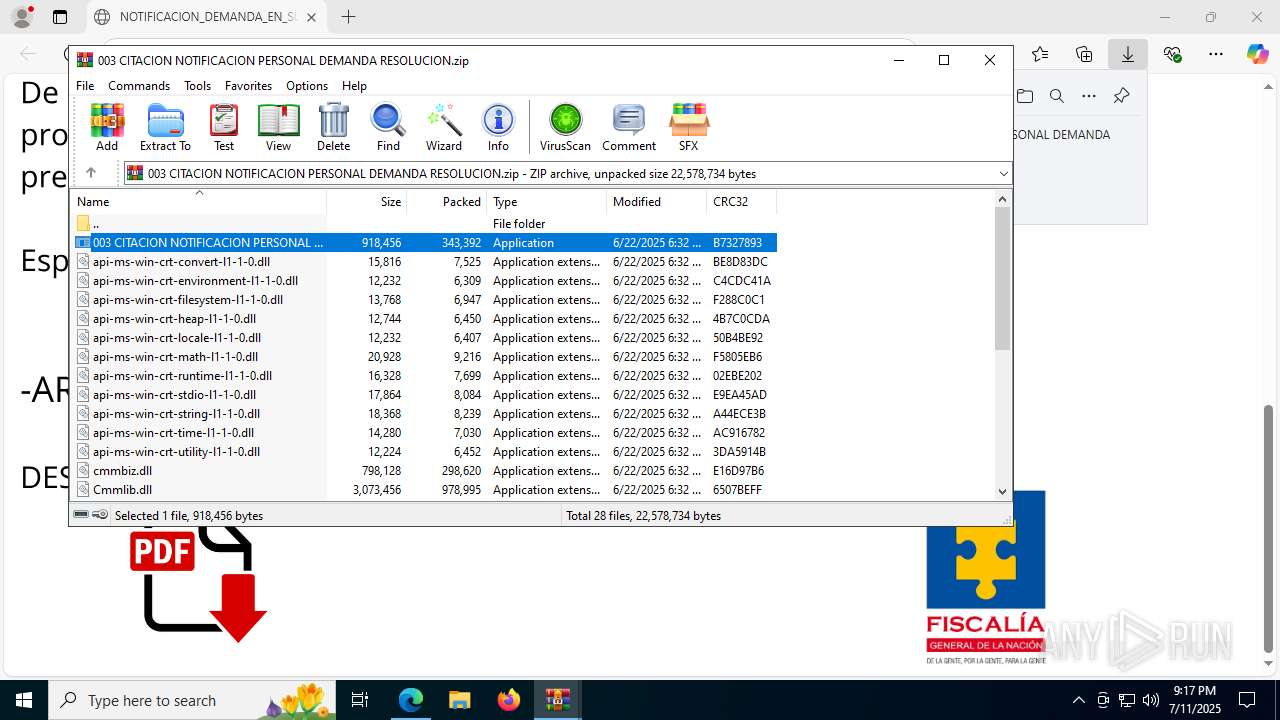This screenshot has height=720, width=1280.
Task: Sort file list by Size column
Action: coord(367,201)
